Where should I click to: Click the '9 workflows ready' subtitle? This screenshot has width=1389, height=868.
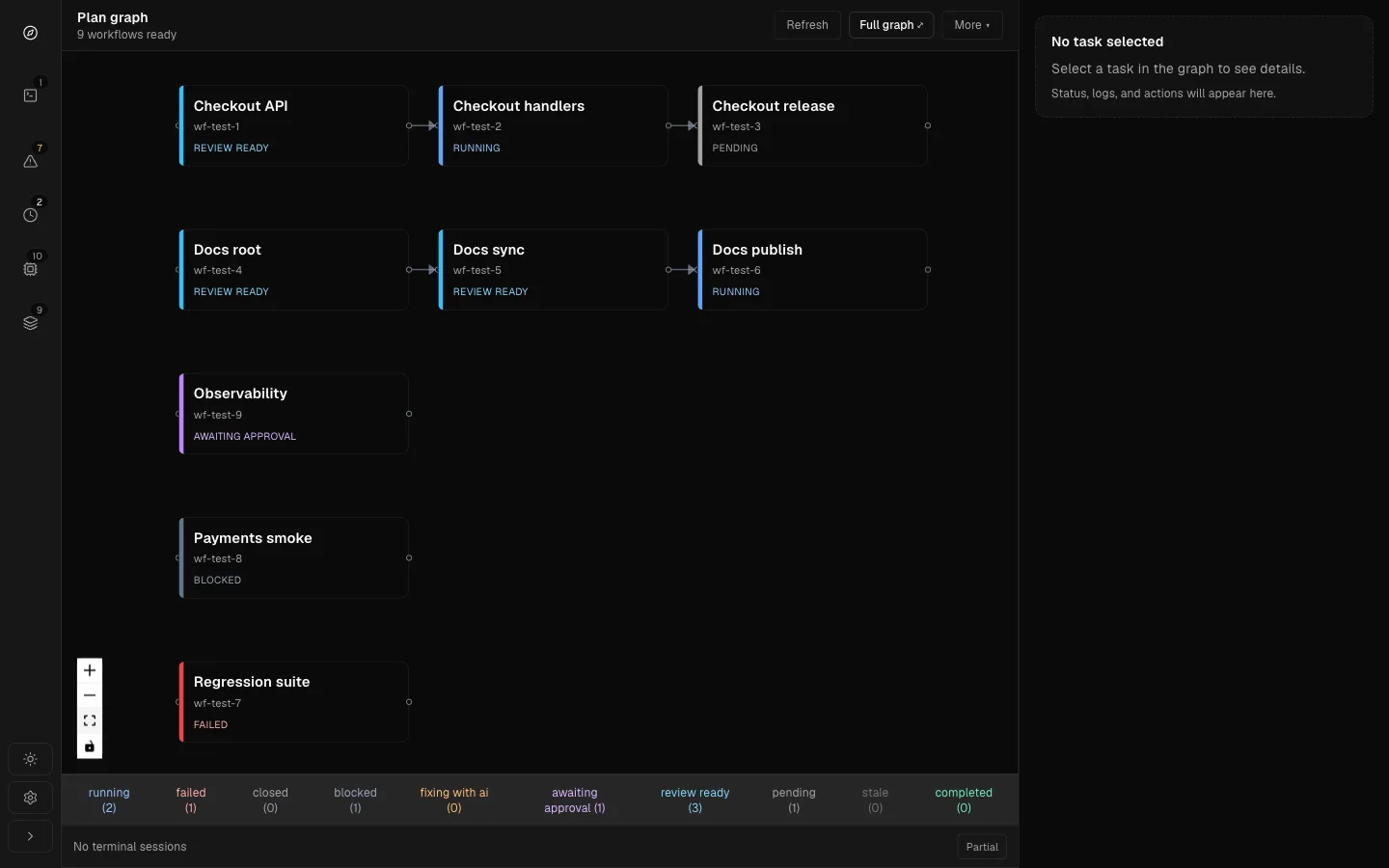click(x=127, y=35)
